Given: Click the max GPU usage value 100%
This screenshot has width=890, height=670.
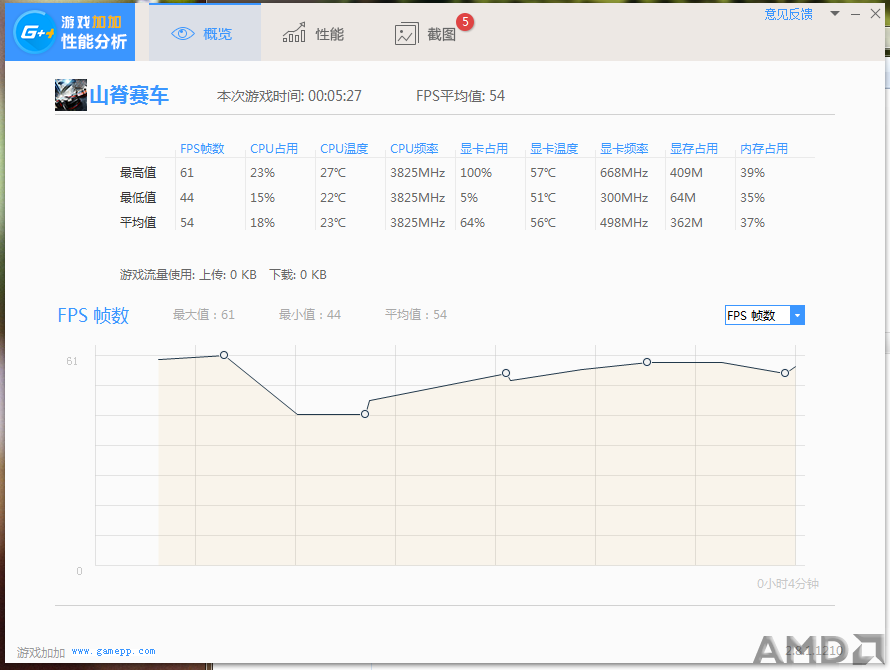Looking at the screenshot, I should 476,173.
